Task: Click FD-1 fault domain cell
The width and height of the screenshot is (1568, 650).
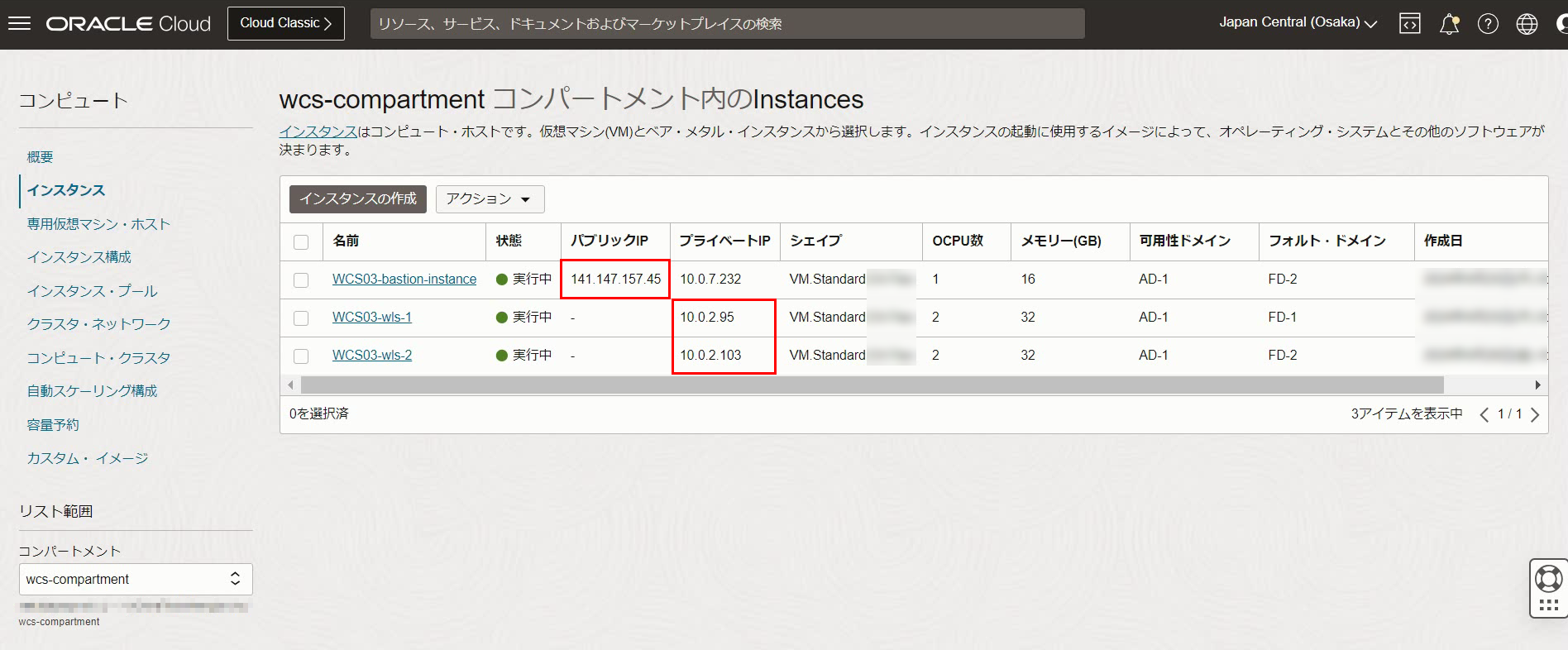Action: [1283, 318]
